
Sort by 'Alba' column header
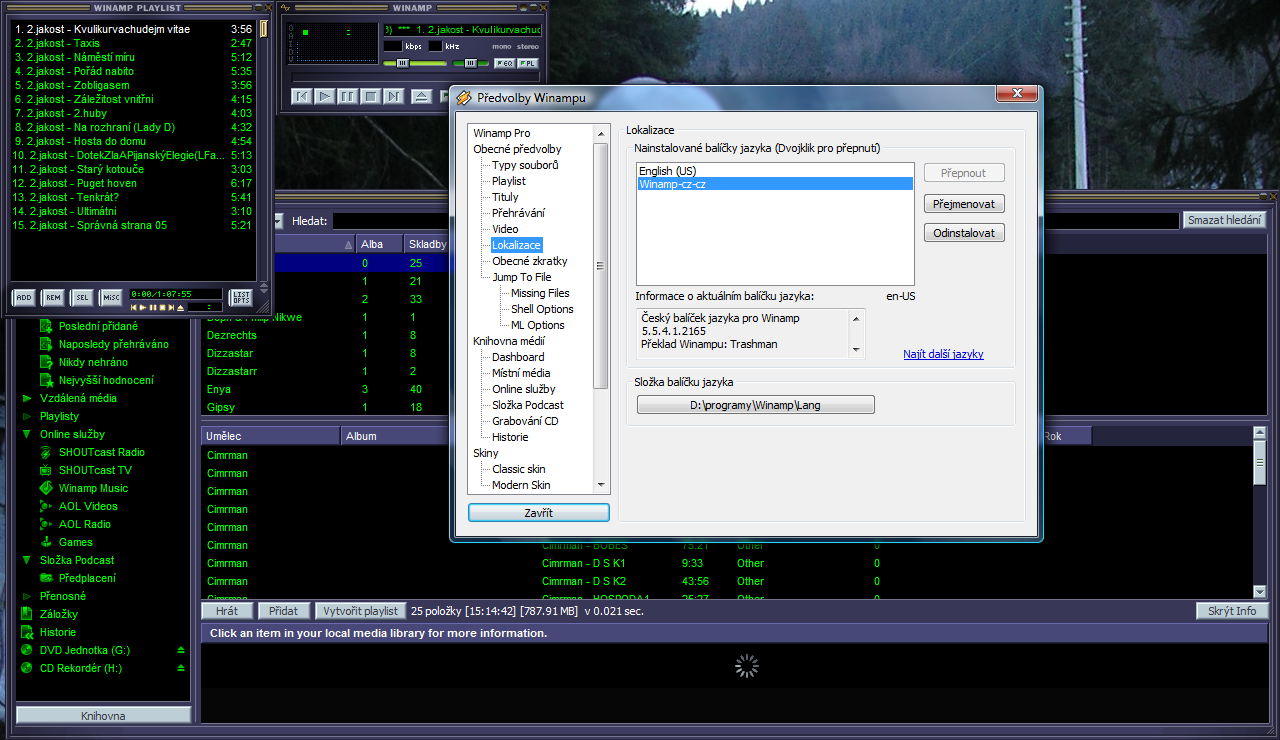379,244
